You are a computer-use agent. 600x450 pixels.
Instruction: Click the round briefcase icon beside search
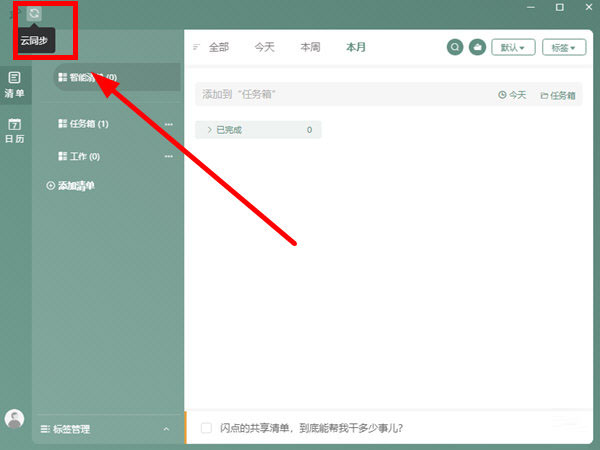(477, 47)
